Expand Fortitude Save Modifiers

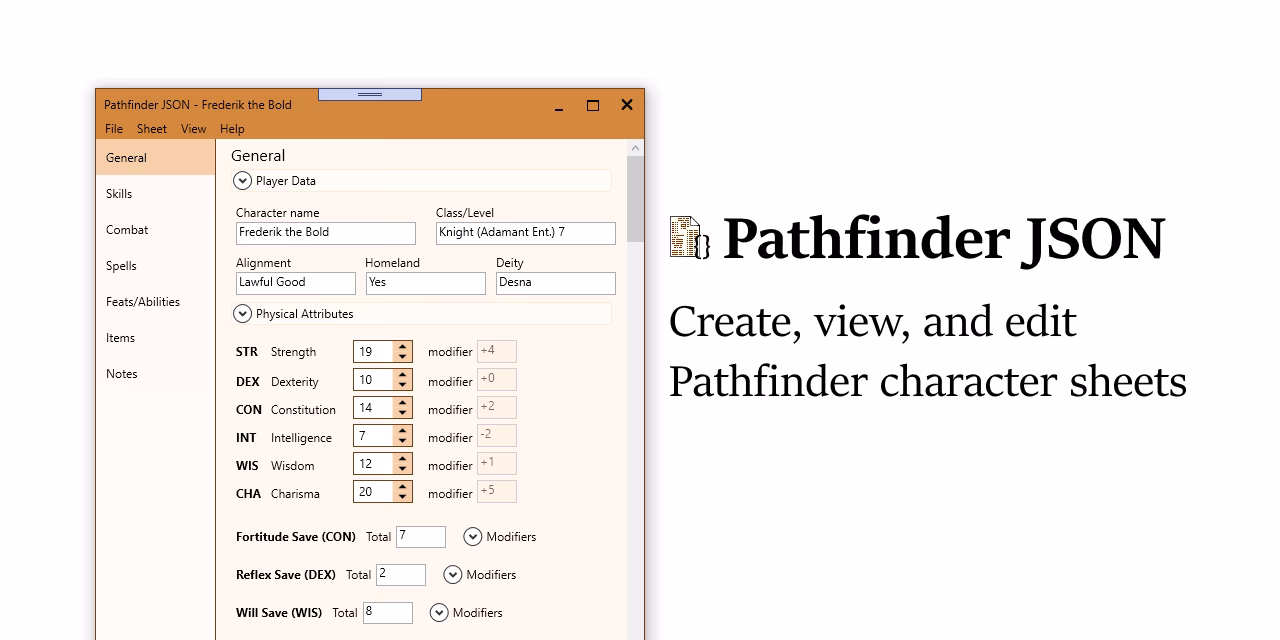(x=473, y=537)
